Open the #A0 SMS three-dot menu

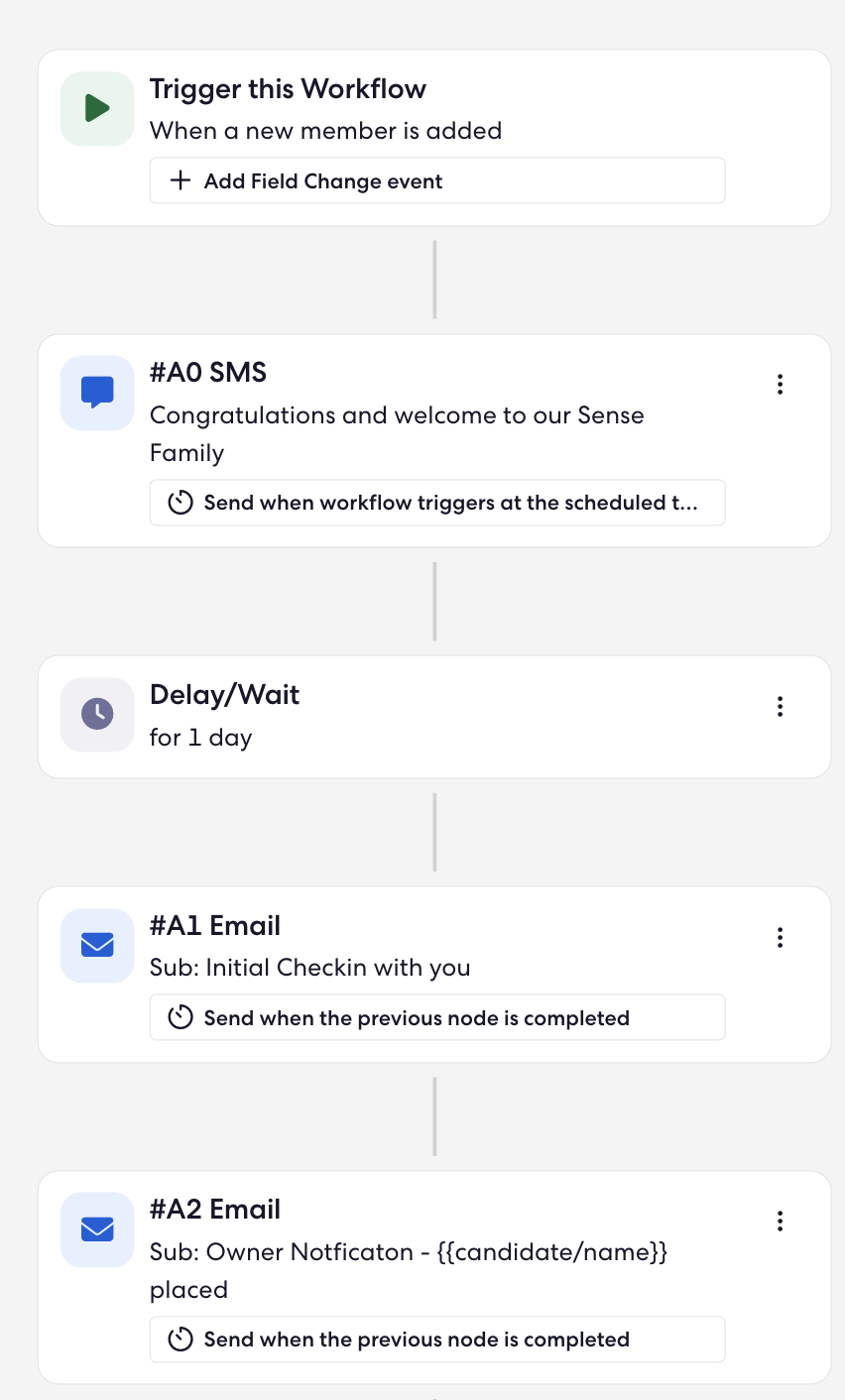click(781, 385)
